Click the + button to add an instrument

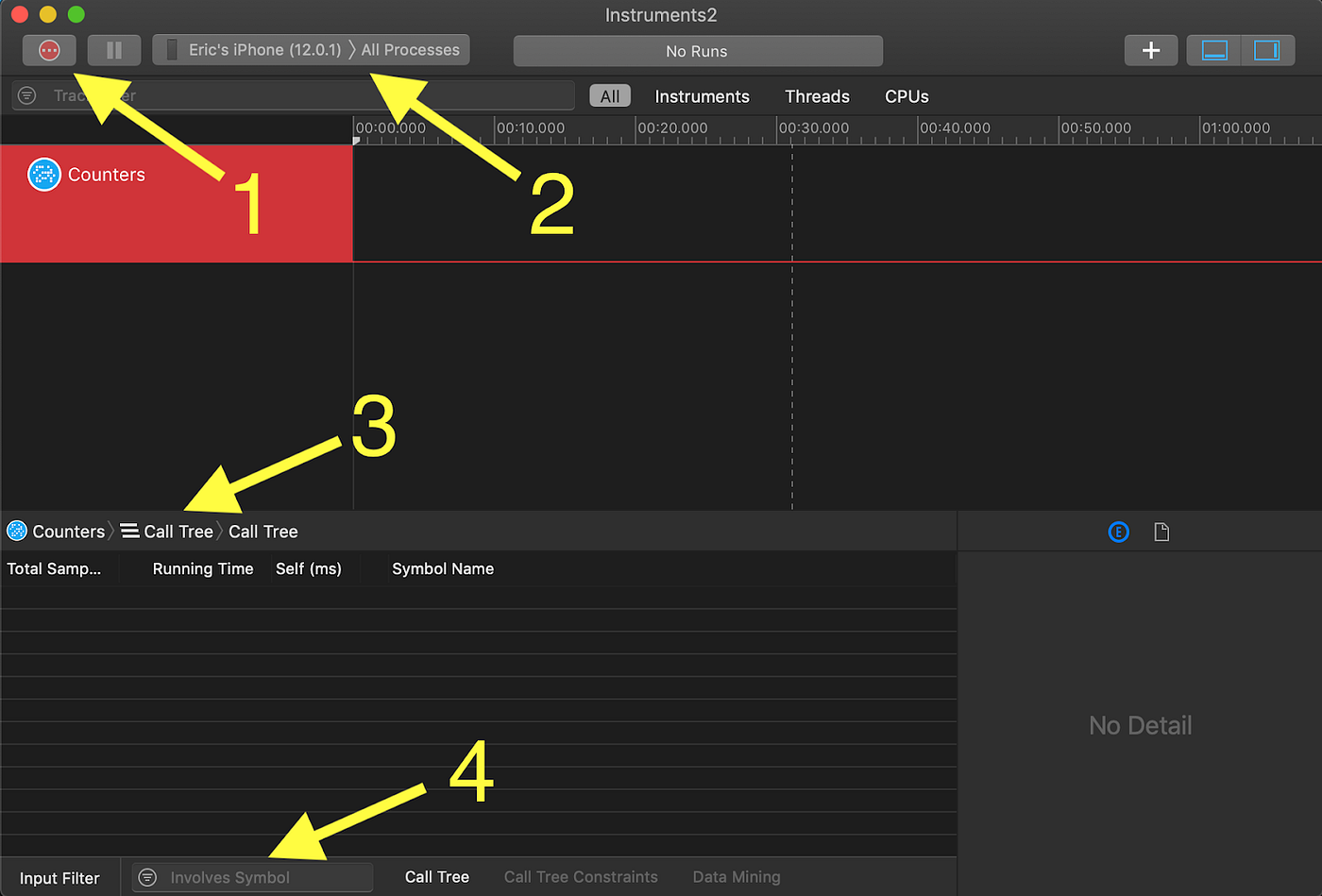click(x=1150, y=50)
